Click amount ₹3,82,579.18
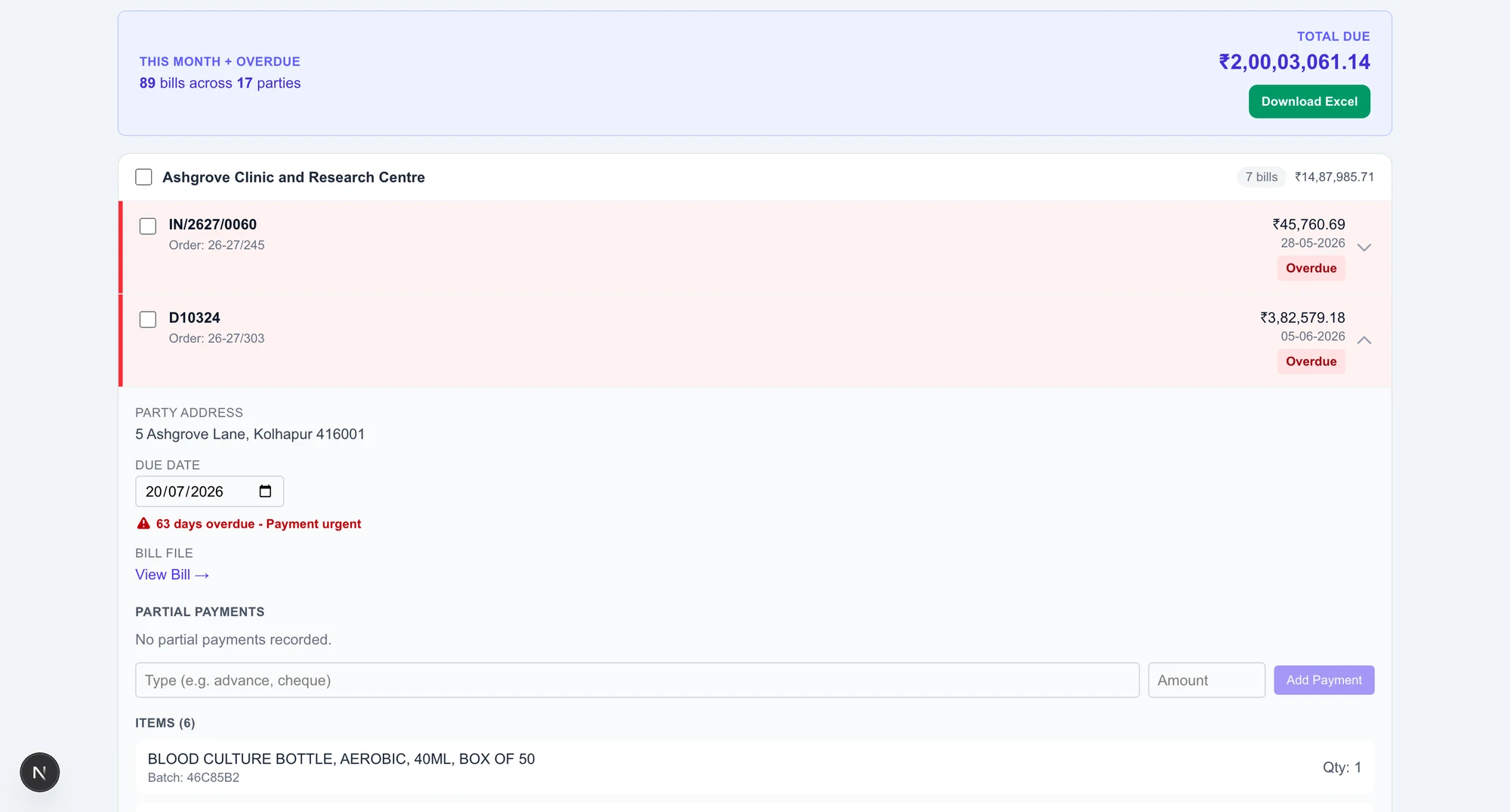1510x812 pixels. click(1302, 318)
